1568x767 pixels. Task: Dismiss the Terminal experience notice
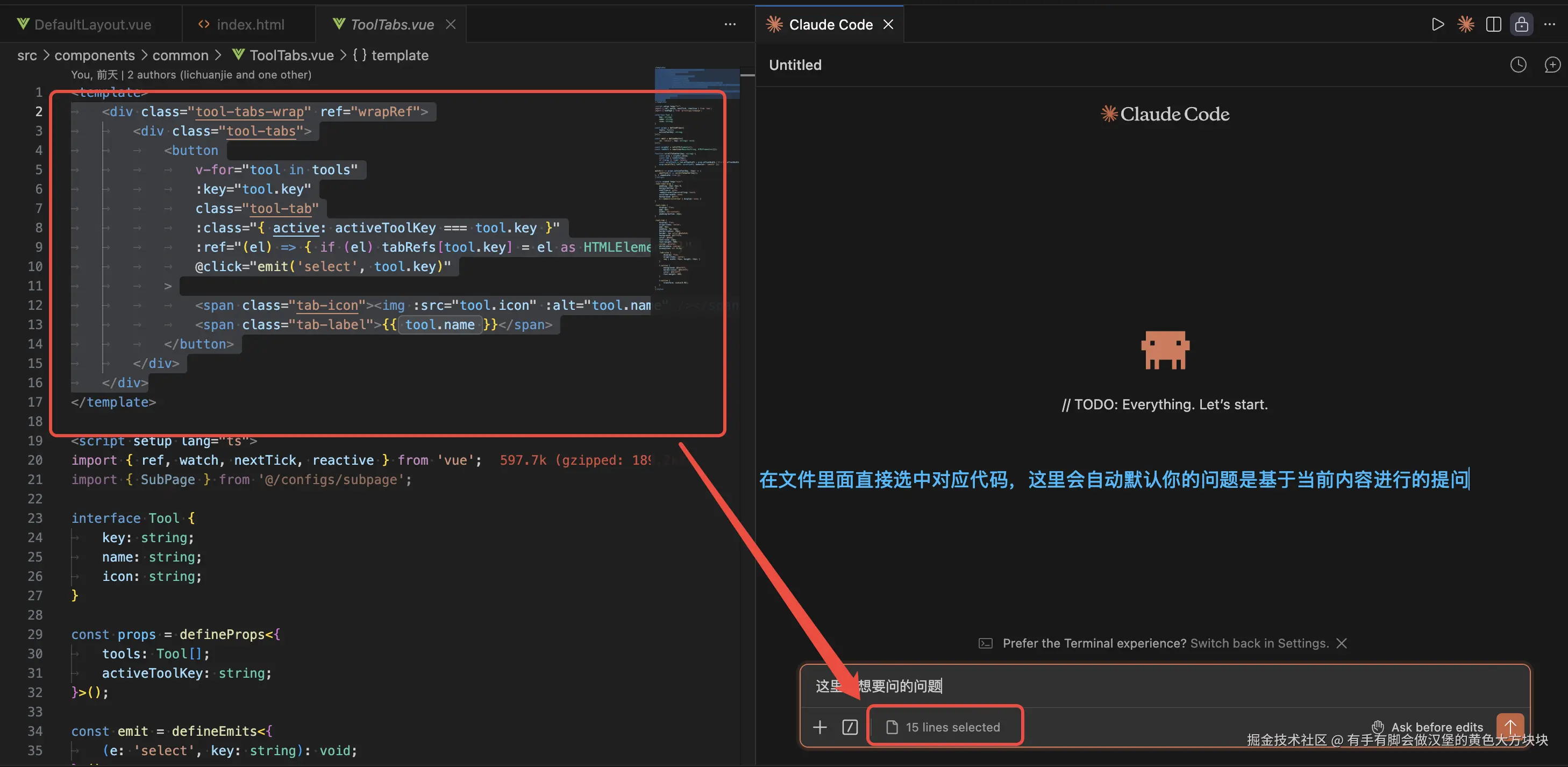[x=1341, y=643]
